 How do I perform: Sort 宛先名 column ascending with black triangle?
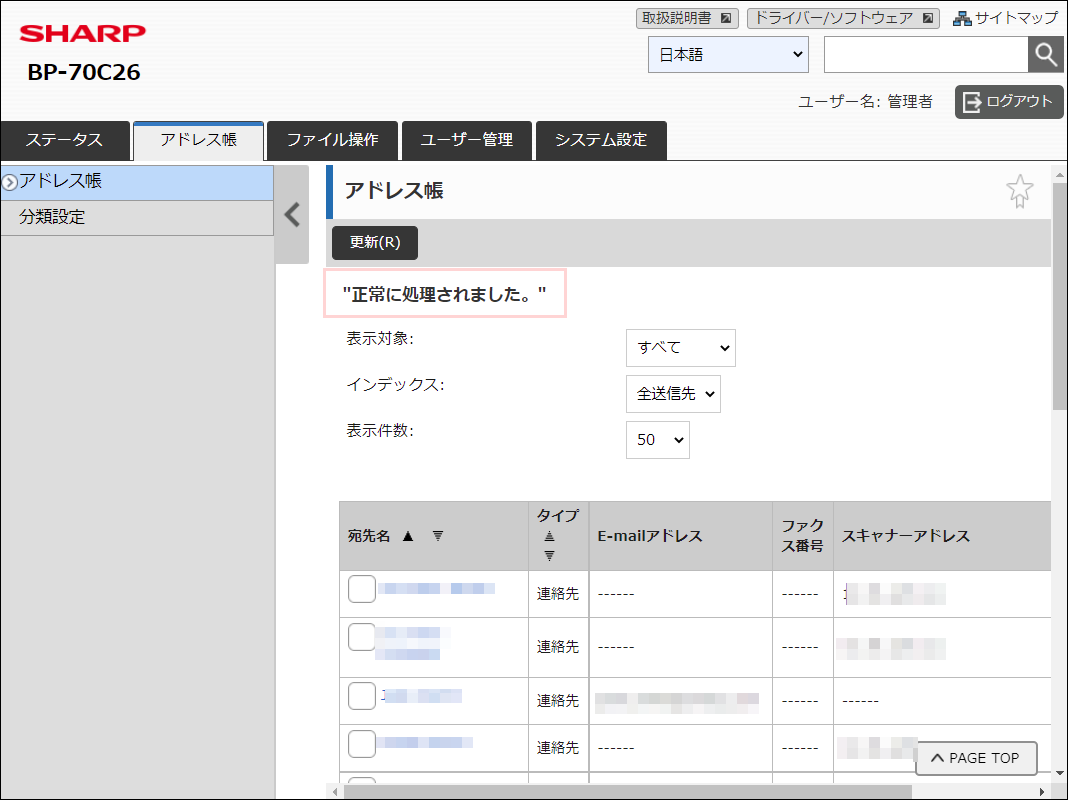tap(407, 536)
